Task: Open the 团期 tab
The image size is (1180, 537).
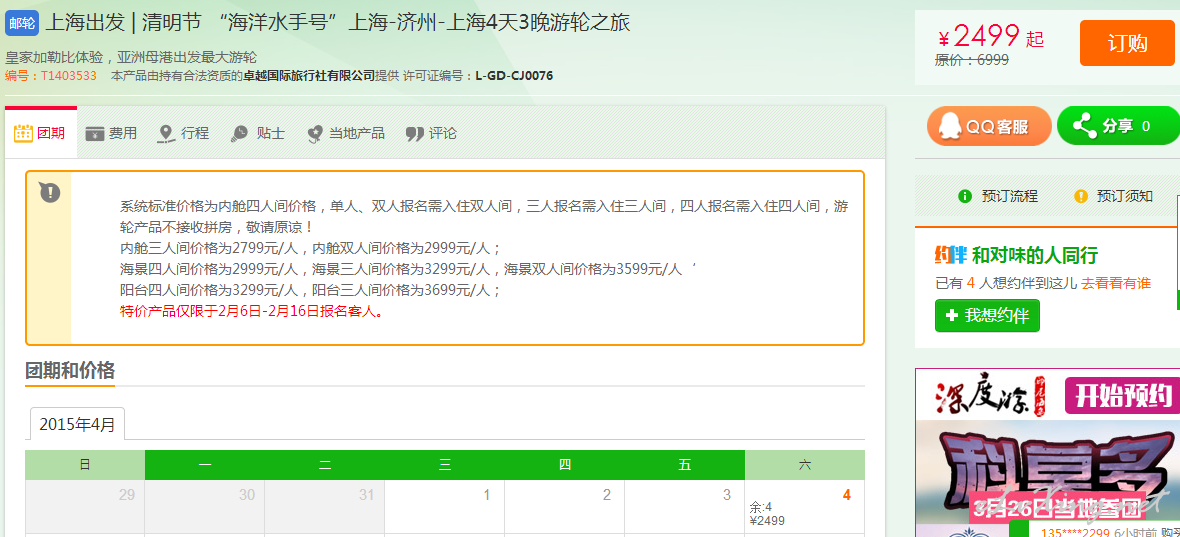Action: (x=41, y=132)
